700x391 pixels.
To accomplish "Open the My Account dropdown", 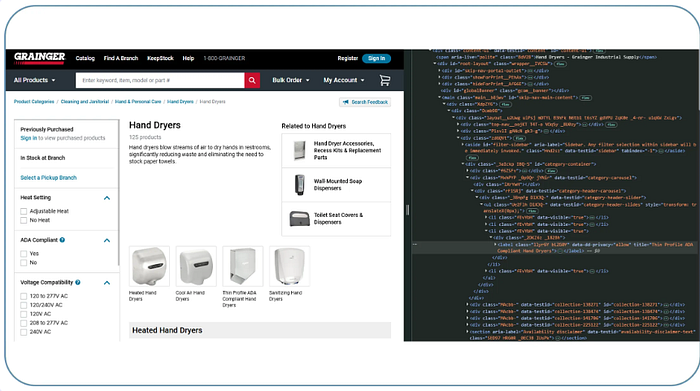I will [x=344, y=80].
